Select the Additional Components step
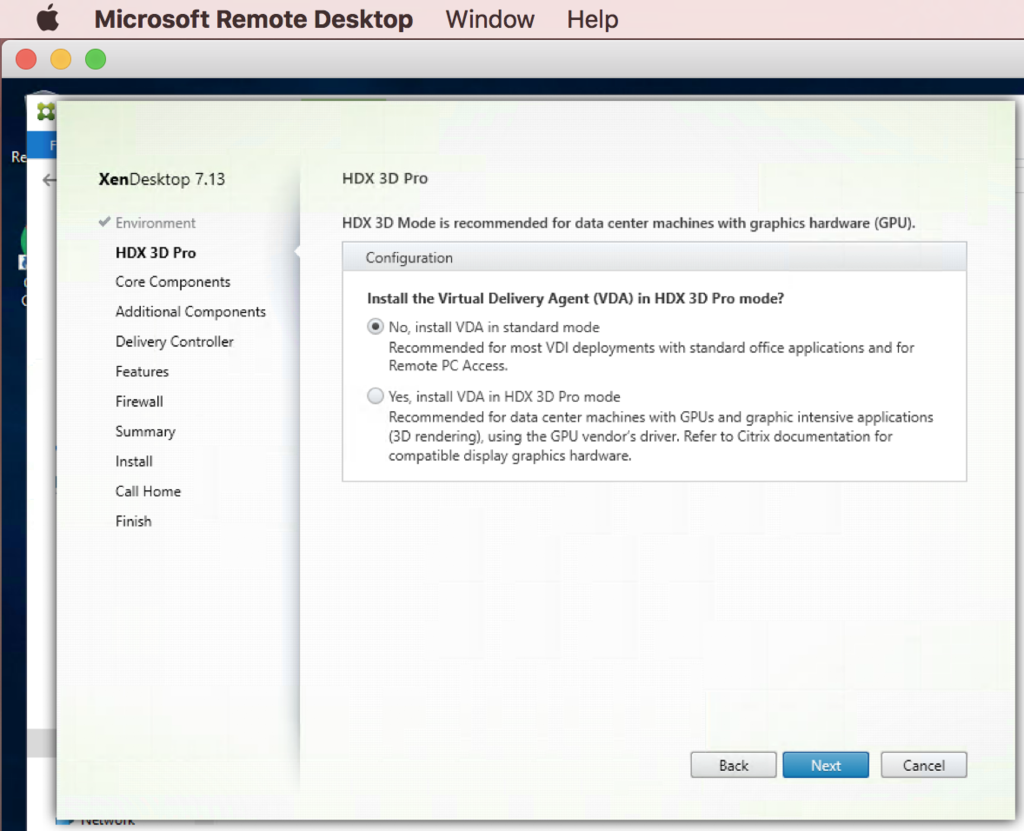This screenshot has width=1024, height=831. [x=191, y=312]
